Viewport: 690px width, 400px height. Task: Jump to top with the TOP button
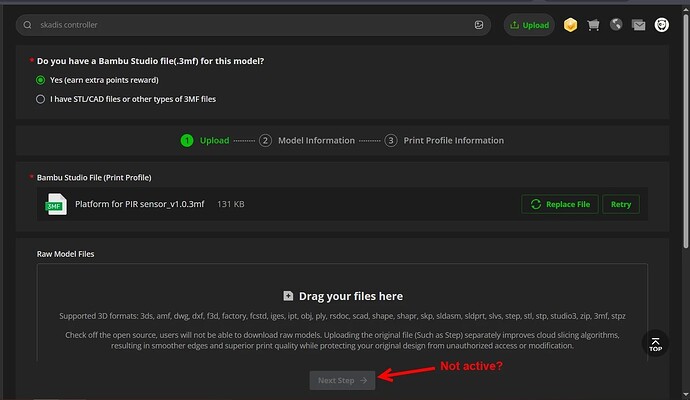pyautogui.click(x=655, y=344)
